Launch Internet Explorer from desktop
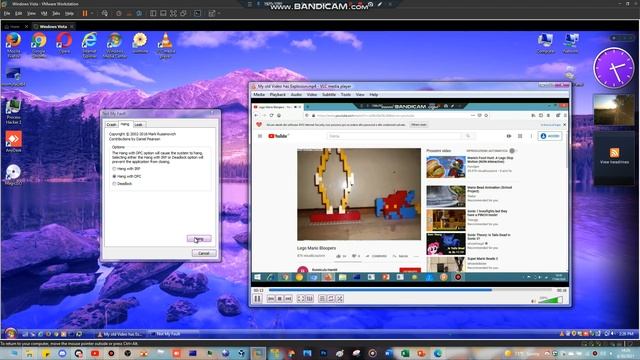The image size is (640, 360). [89, 44]
